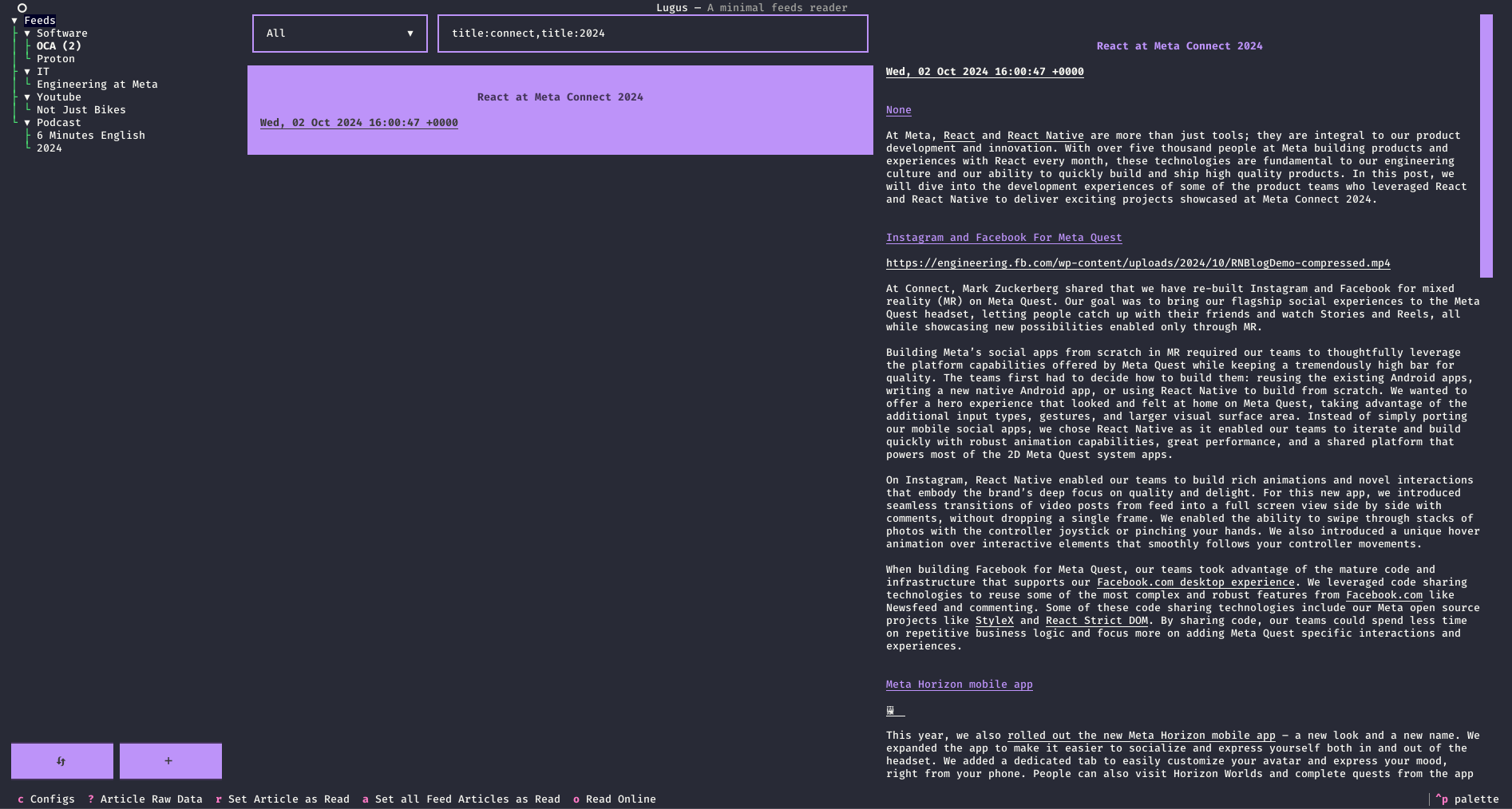Screen dimensions: 1512x809
Task: Click the article scrollbar thumb
Action: click(1486, 146)
